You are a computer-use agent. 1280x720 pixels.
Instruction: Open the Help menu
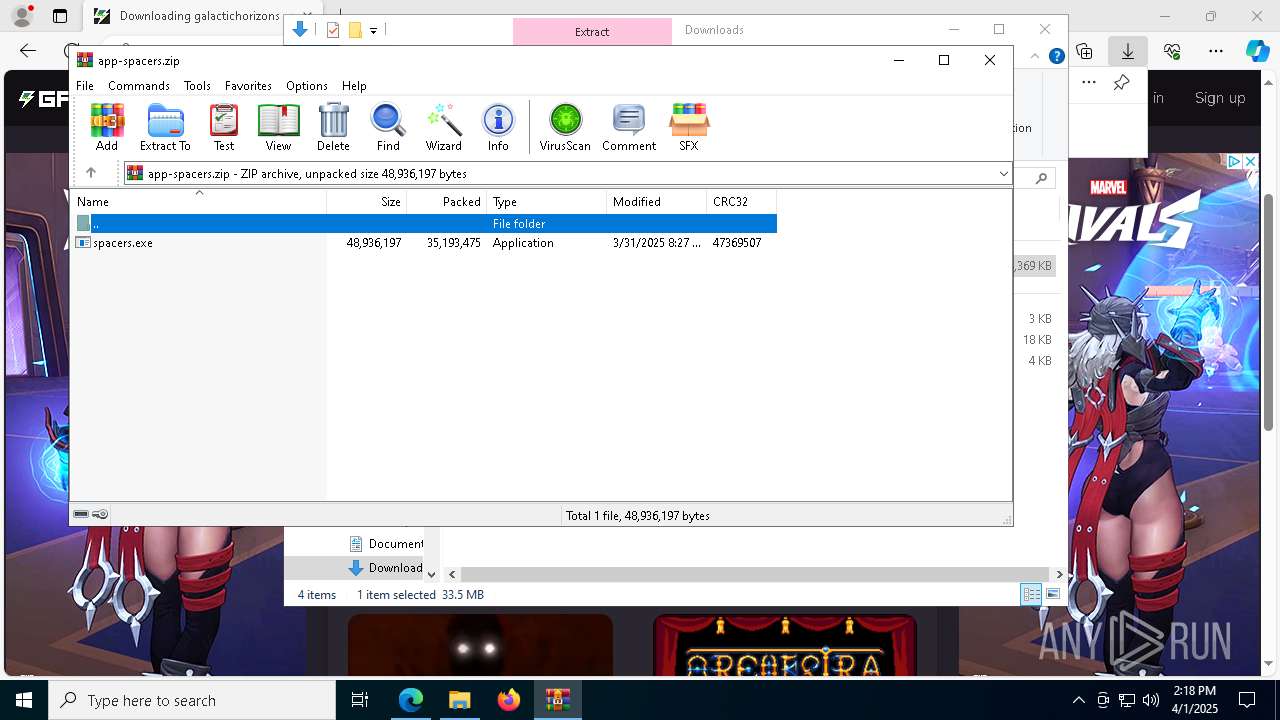point(354,86)
